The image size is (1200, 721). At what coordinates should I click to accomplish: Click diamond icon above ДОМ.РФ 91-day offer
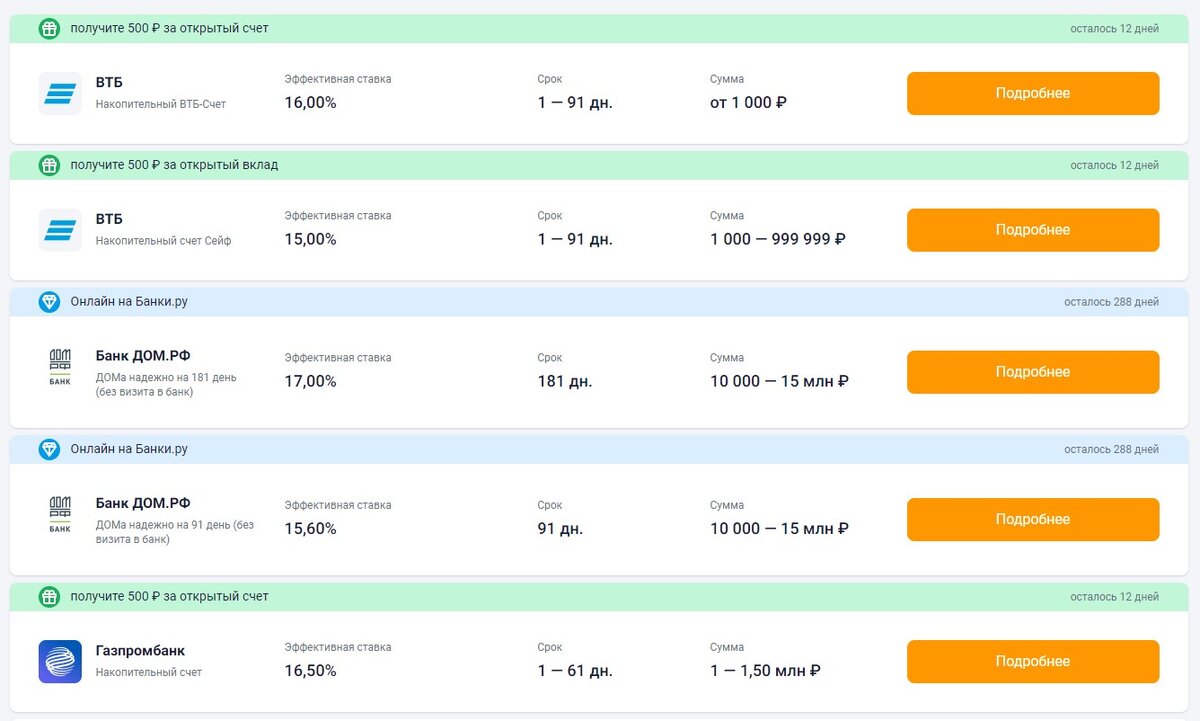coord(49,450)
